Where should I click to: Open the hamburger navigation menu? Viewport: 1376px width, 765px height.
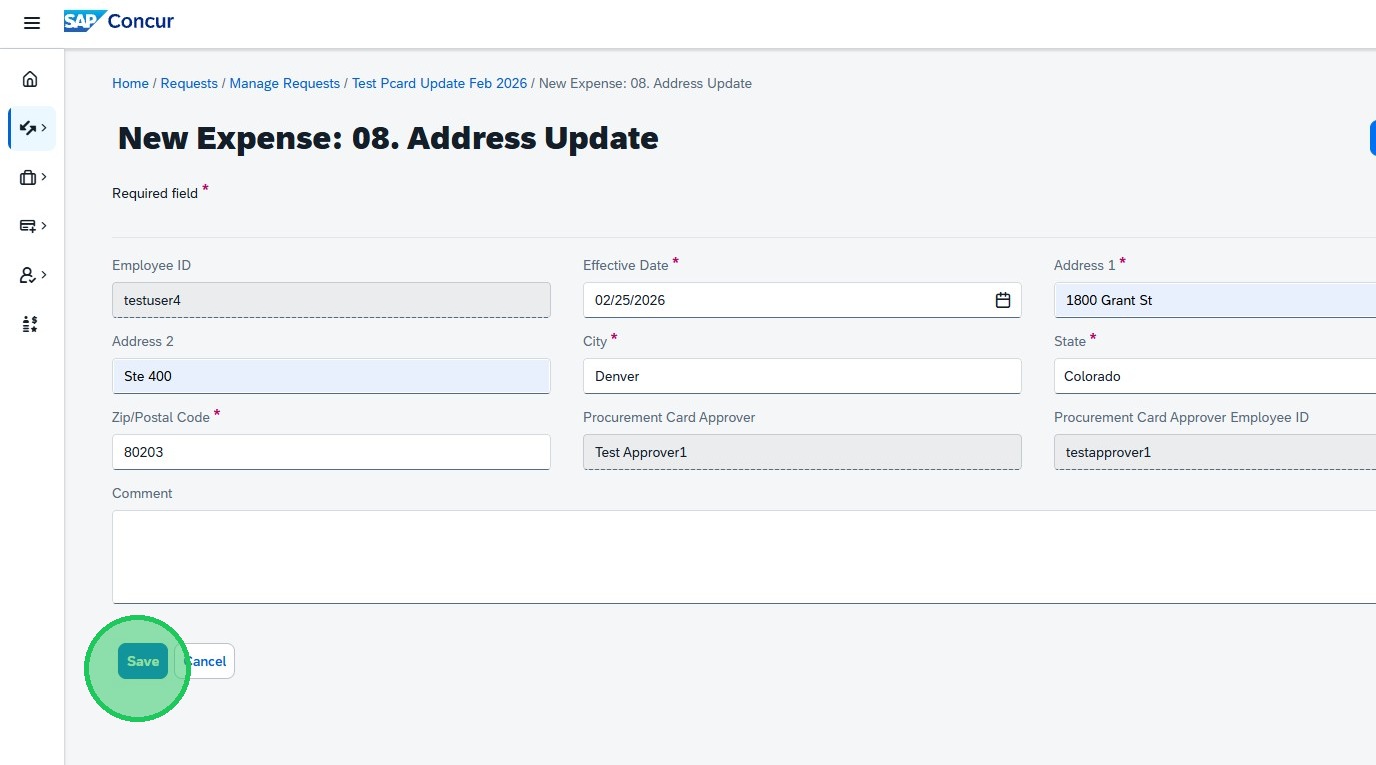pyautogui.click(x=32, y=23)
